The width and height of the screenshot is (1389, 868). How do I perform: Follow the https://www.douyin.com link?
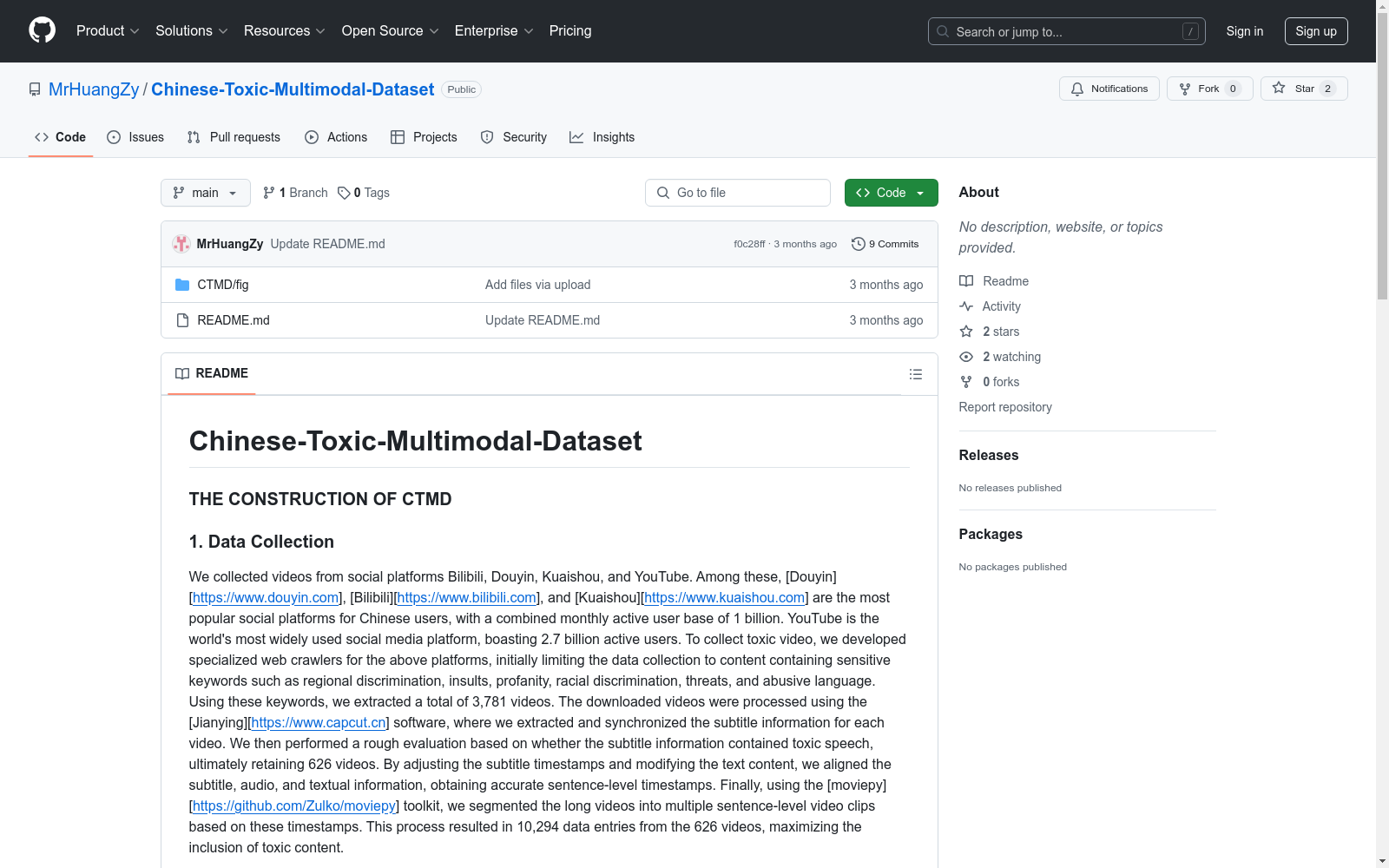tap(266, 597)
